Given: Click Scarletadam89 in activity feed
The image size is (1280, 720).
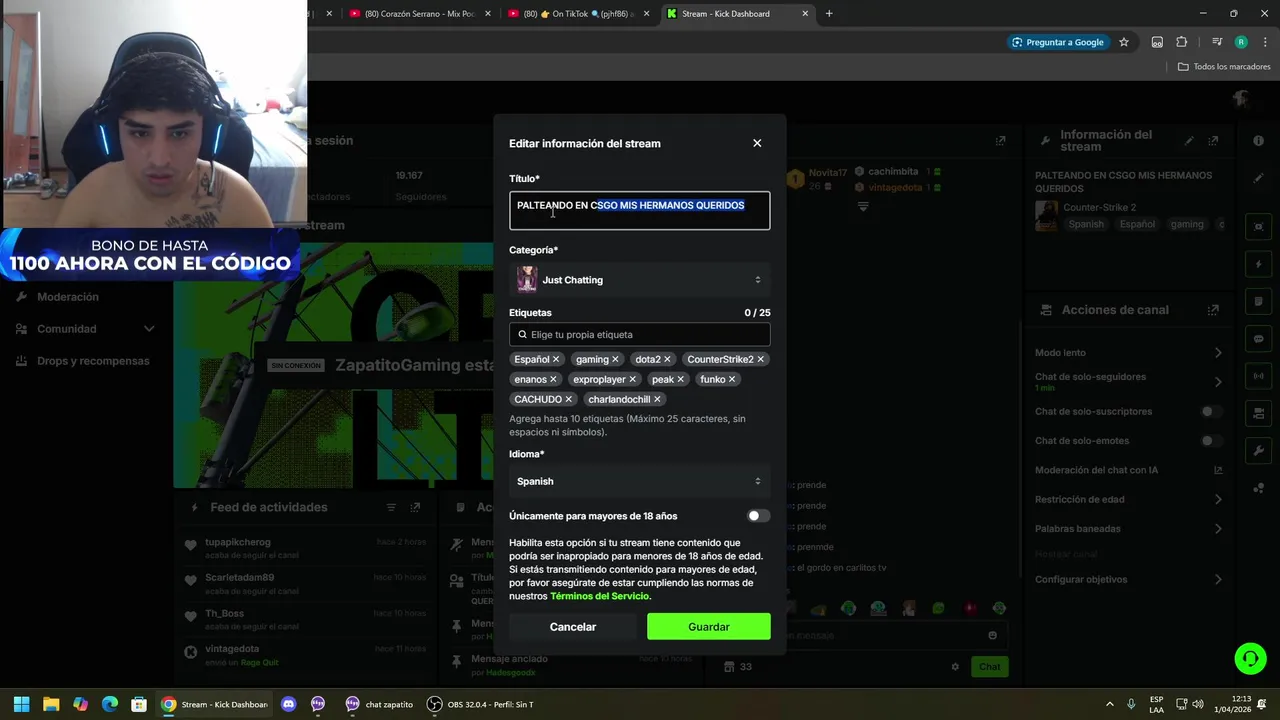Looking at the screenshot, I should 240,578.
